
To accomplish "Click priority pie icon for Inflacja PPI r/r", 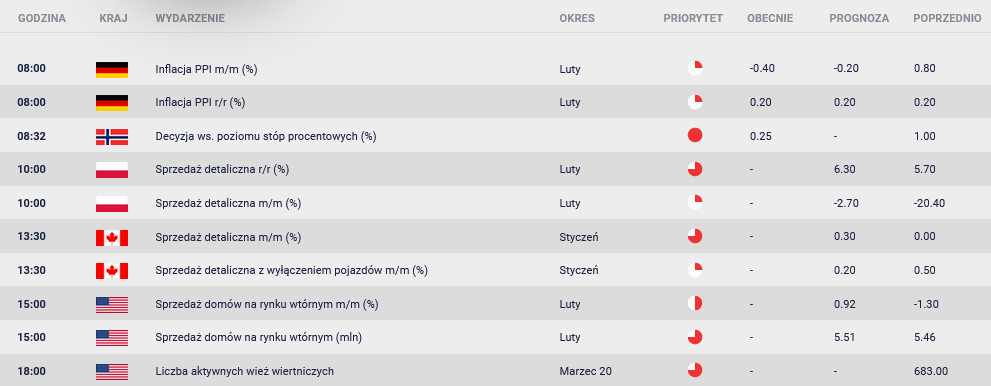I will 695,102.
